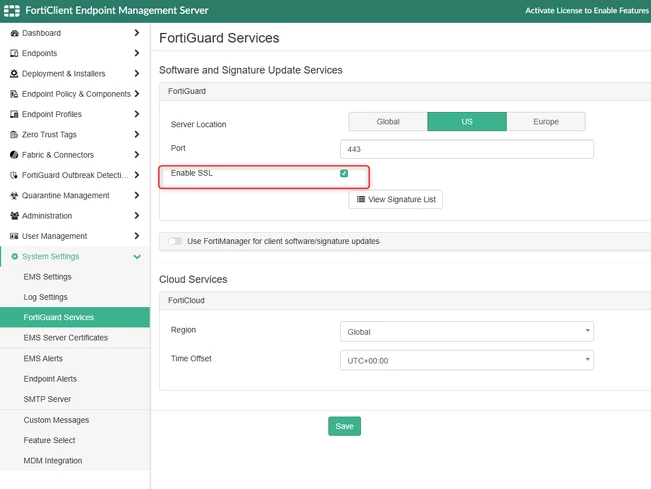Expand the Endpoint Profiles chevron
Viewport: 651px width, 489px height.
pos(137,114)
